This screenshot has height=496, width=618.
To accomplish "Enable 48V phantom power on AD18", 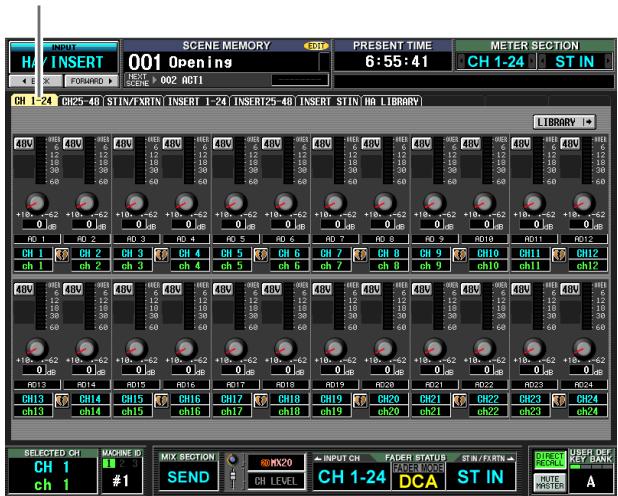I will tap(272, 289).
